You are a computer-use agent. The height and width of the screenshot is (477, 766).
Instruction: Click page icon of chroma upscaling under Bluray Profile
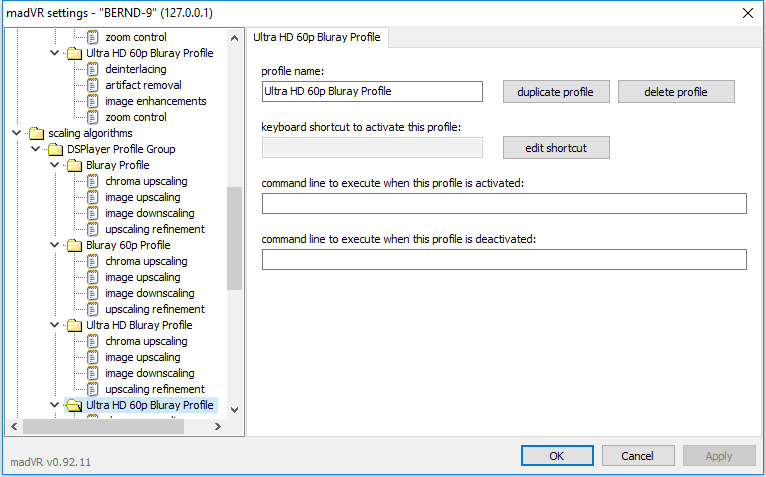click(x=92, y=181)
